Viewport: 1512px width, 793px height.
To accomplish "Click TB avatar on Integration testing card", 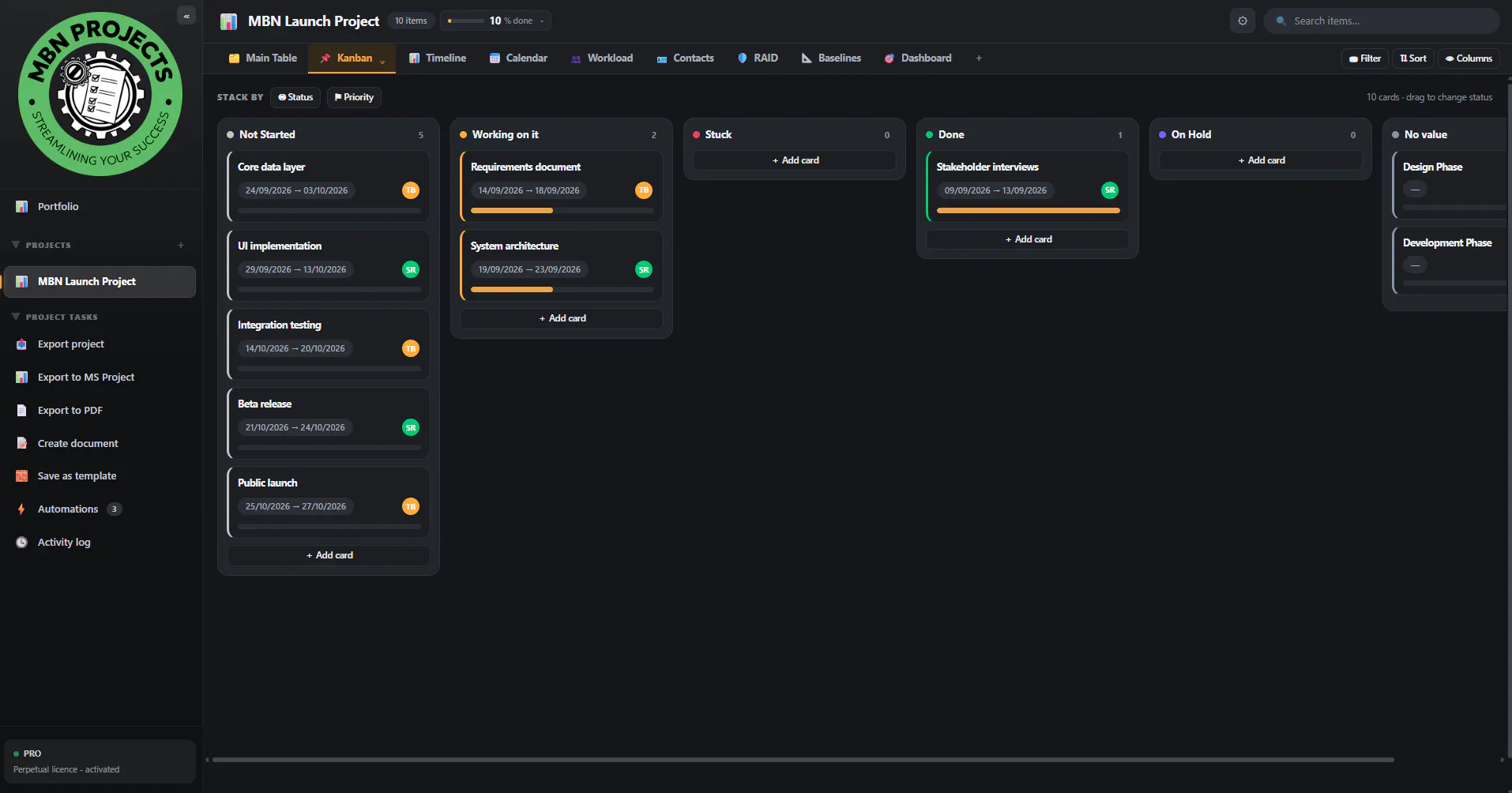I will click(411, 348).
